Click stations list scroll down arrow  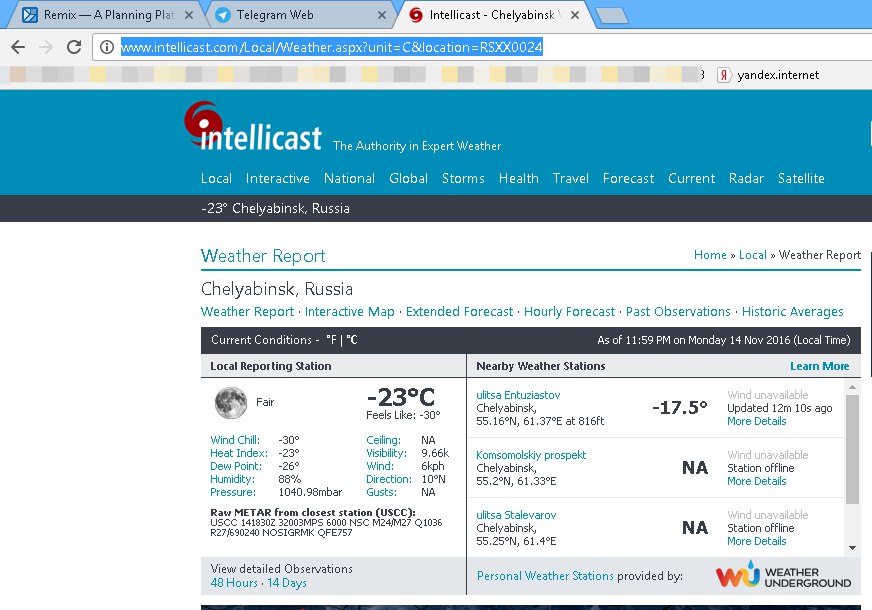click(x=853, y=548)
